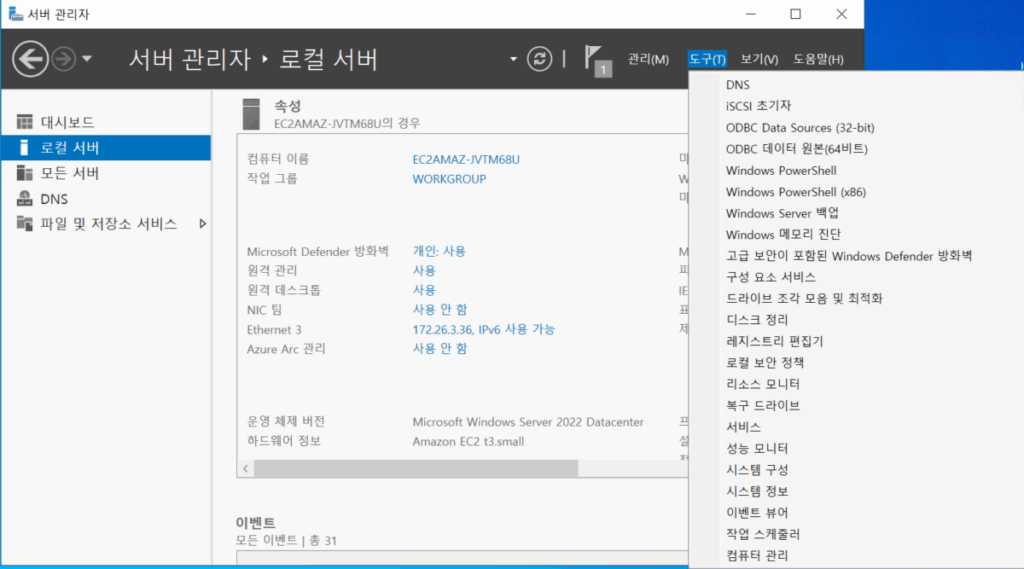Click the 로컬 서버 icon in sidebar
Viewport: 1024px width, 569px height.
(25, 148)
